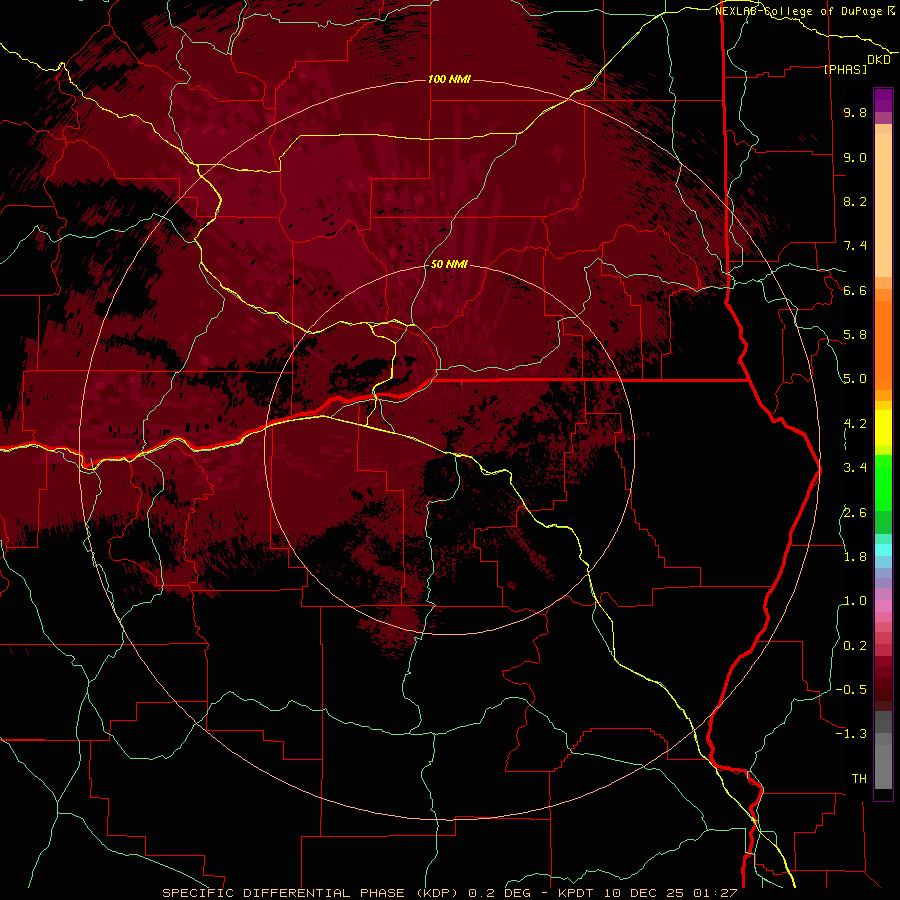This screenshot has width=900, height=900.
Task: Click the "01:27" timestamp in caption
Action: click(x=715, y=893)
